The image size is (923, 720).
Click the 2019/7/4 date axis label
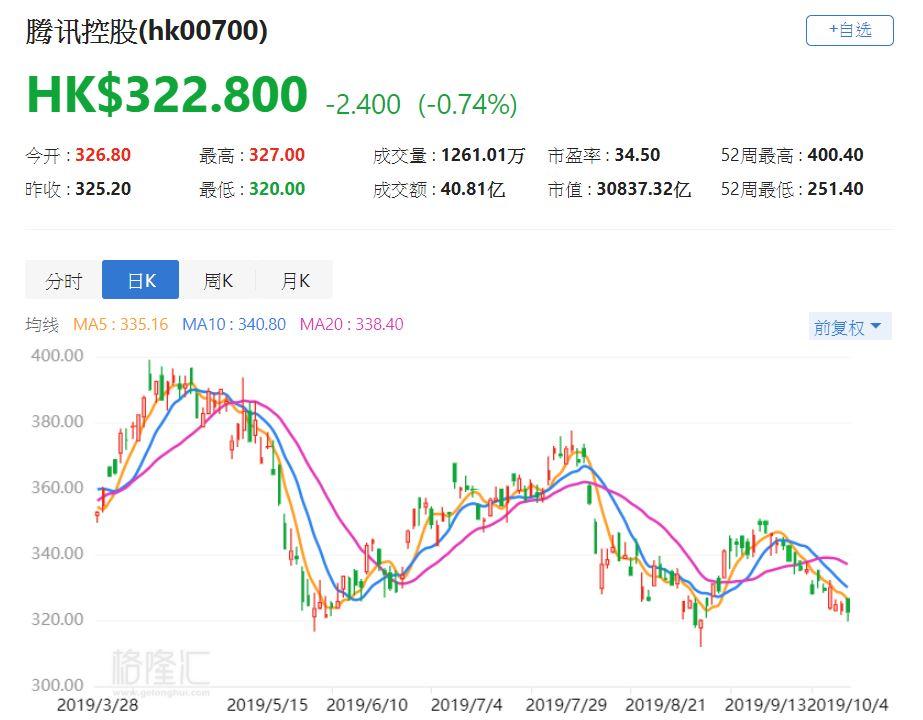coord(467,705)
